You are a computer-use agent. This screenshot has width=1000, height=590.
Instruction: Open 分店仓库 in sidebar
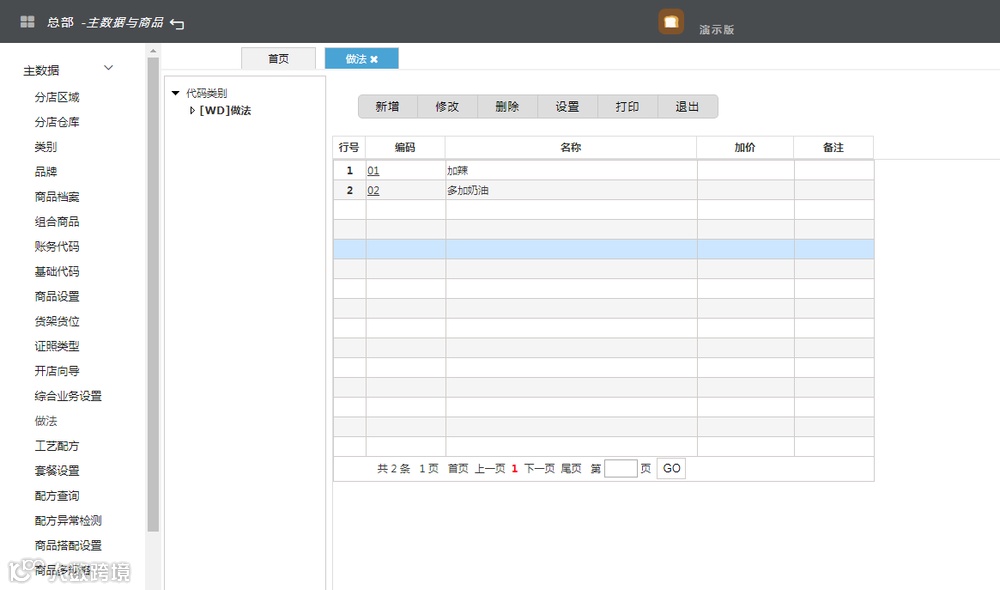[x=57, y=122]
